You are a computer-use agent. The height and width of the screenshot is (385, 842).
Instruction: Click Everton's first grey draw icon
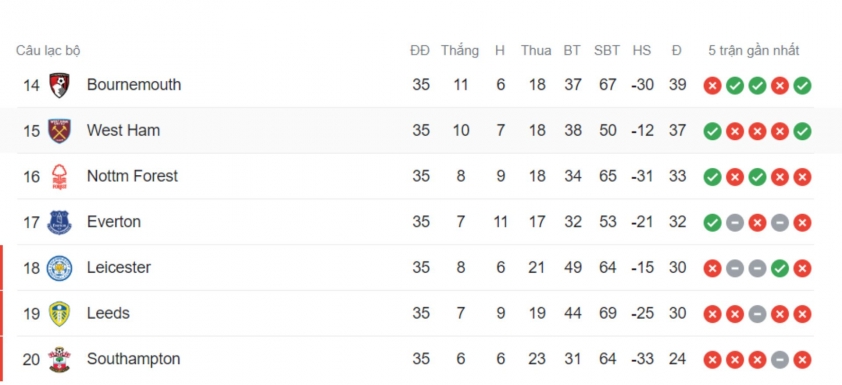tap(735, 222)
